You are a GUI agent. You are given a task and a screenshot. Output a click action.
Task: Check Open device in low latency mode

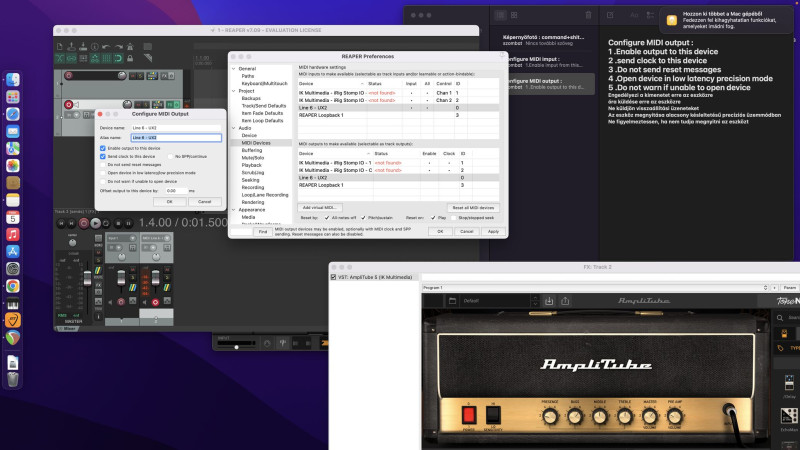(x=103, y=173)
